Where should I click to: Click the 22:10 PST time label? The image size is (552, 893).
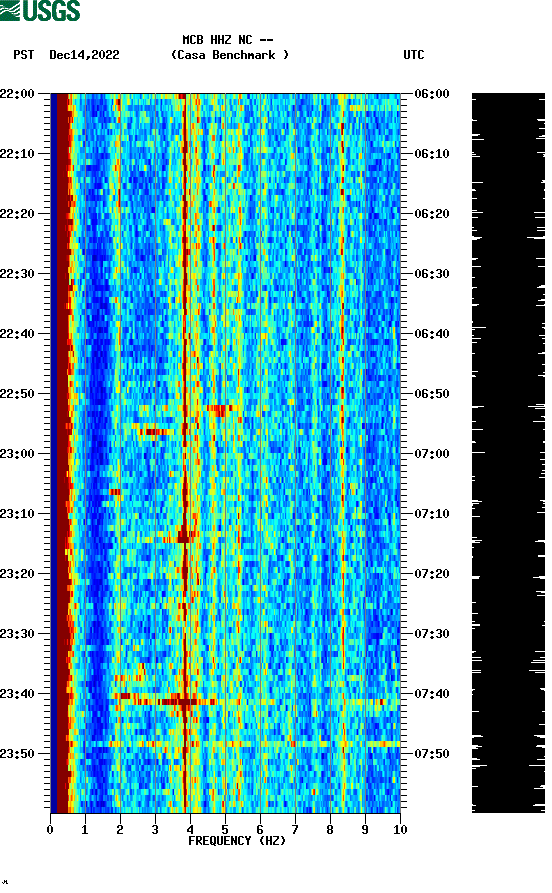point(17,154)
